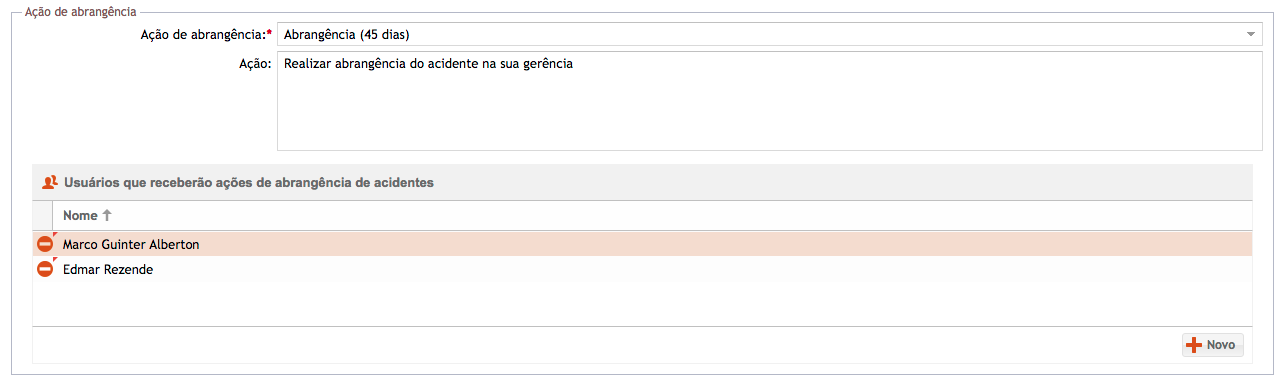Click the users icon in the grid header
This screenshot has width=1282, height=382.
(x=49, y=183)
